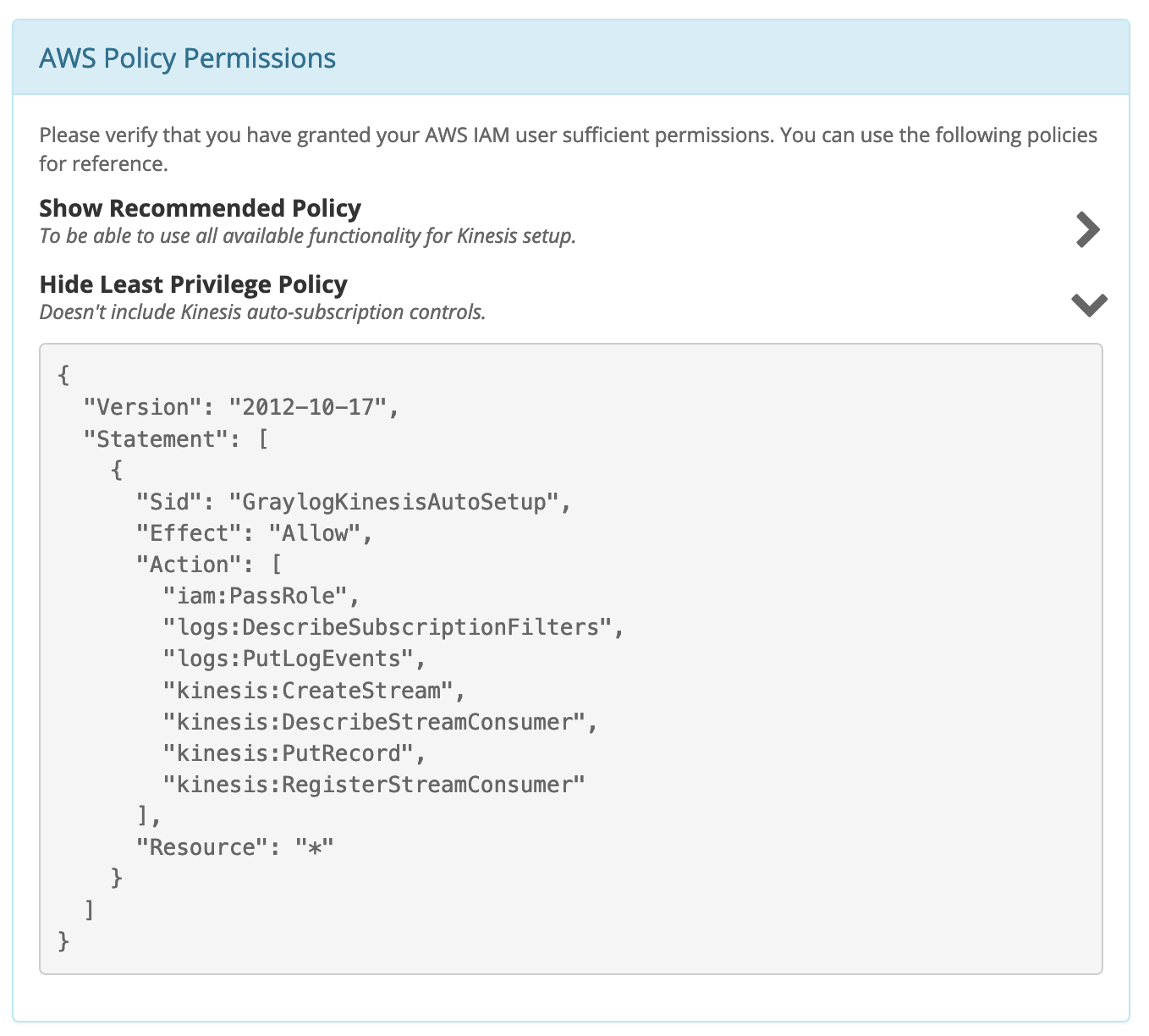Click the Resource asterisk line in policy

235,847
